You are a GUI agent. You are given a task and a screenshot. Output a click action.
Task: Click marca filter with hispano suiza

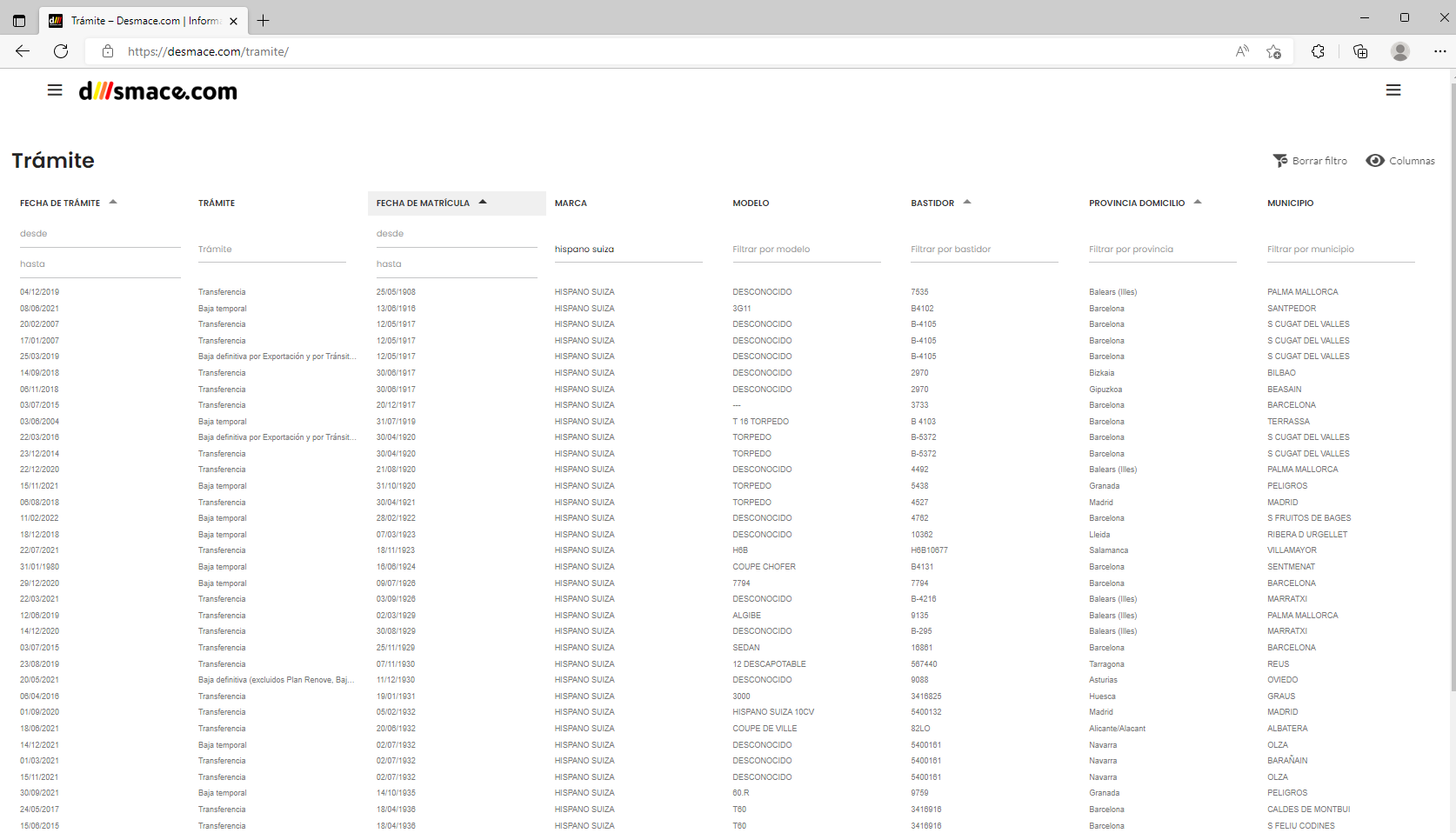click(x=628, y=250)
